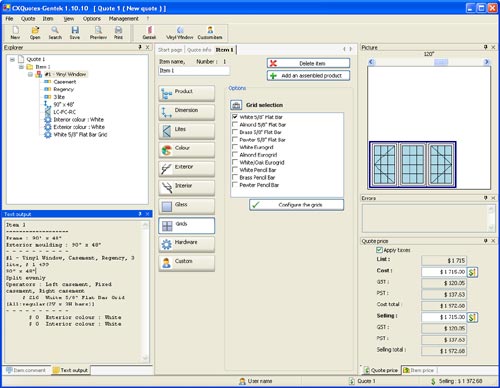Check the White Pencil Bar option
500x388 pixels.
(x=235, y=170)
